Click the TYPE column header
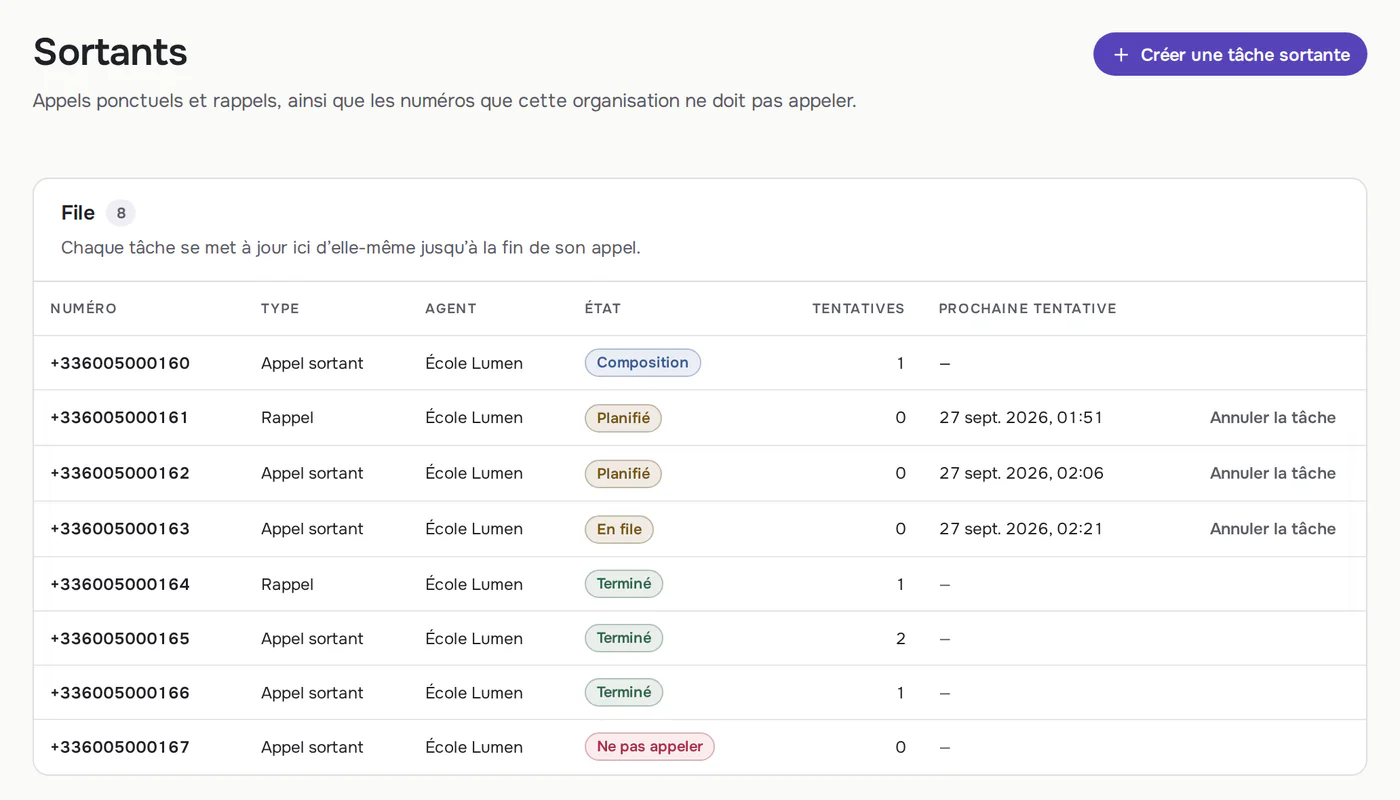 click(x=280, y=308)
